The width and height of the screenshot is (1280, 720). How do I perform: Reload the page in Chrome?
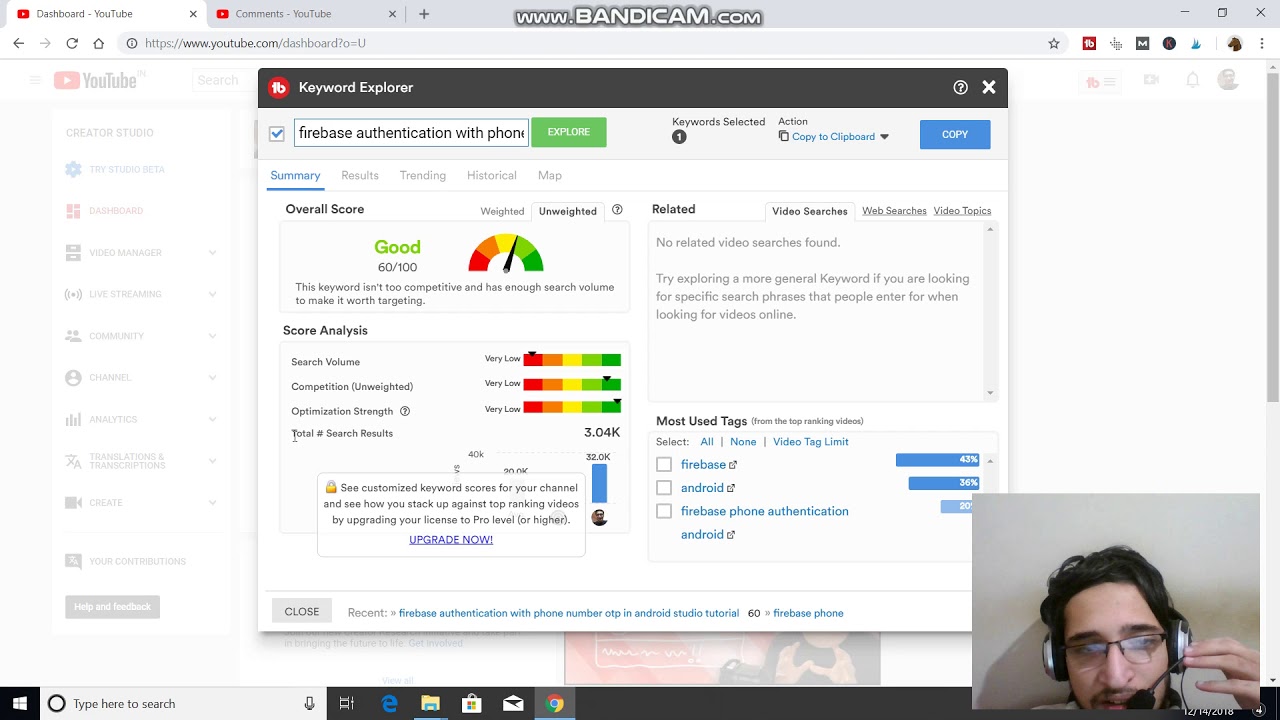point(72,43)
